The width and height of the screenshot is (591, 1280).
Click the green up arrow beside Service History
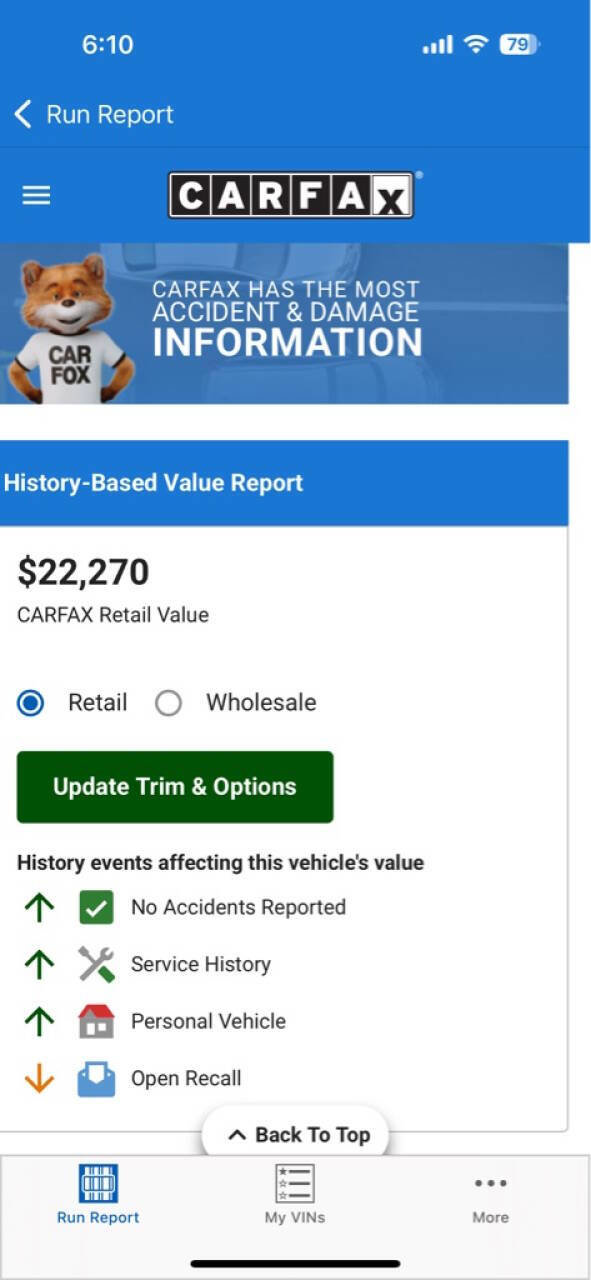tap(38, 964)
